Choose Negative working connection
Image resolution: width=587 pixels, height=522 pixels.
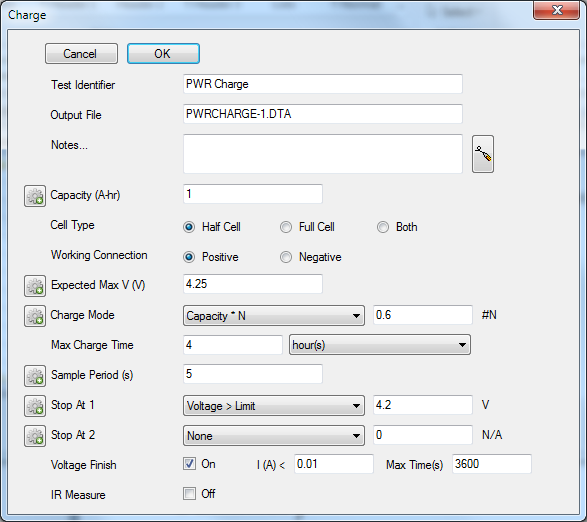(286, 257)
